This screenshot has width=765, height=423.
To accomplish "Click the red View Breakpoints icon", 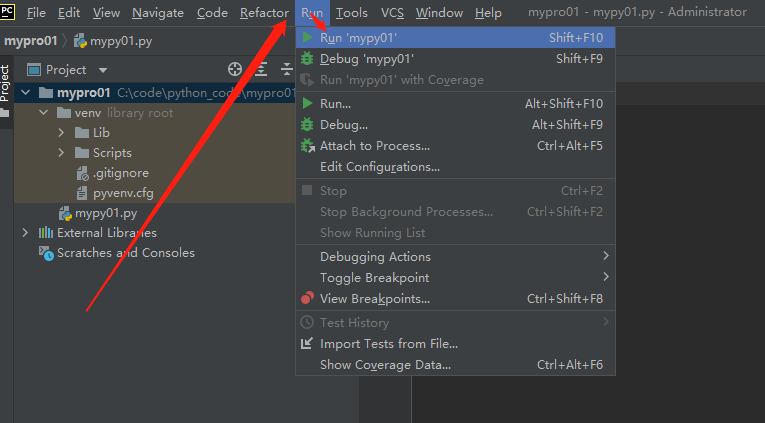I will coord(307,298).
